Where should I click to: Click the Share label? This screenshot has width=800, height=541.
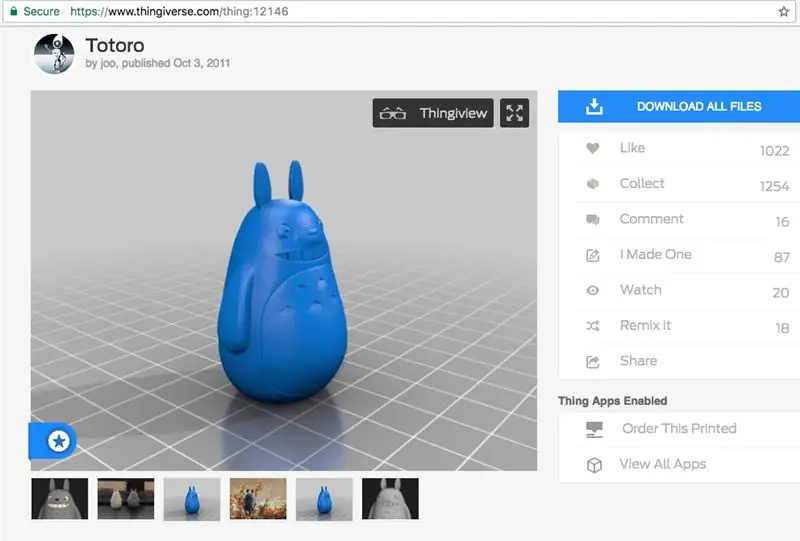click(638, 360)
